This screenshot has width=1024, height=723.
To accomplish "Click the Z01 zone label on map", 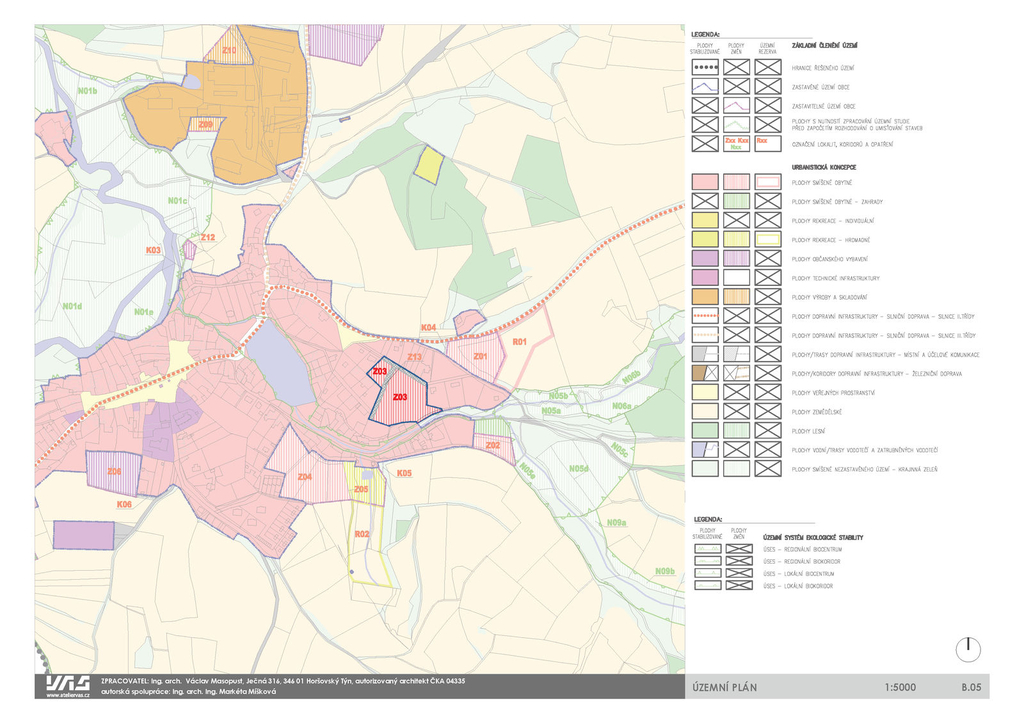I will tap(480, 356).
